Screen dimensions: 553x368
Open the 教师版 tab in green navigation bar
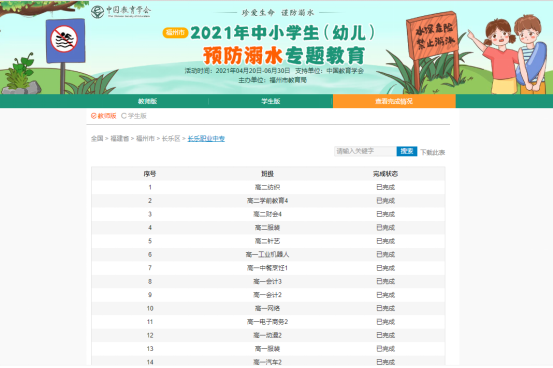coord(147,101)
